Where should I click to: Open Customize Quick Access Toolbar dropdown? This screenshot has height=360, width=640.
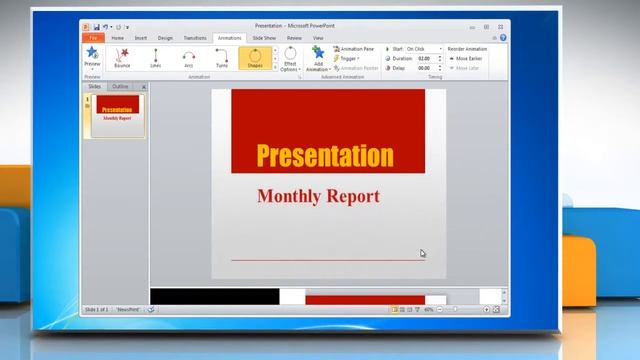pos(127,27)
